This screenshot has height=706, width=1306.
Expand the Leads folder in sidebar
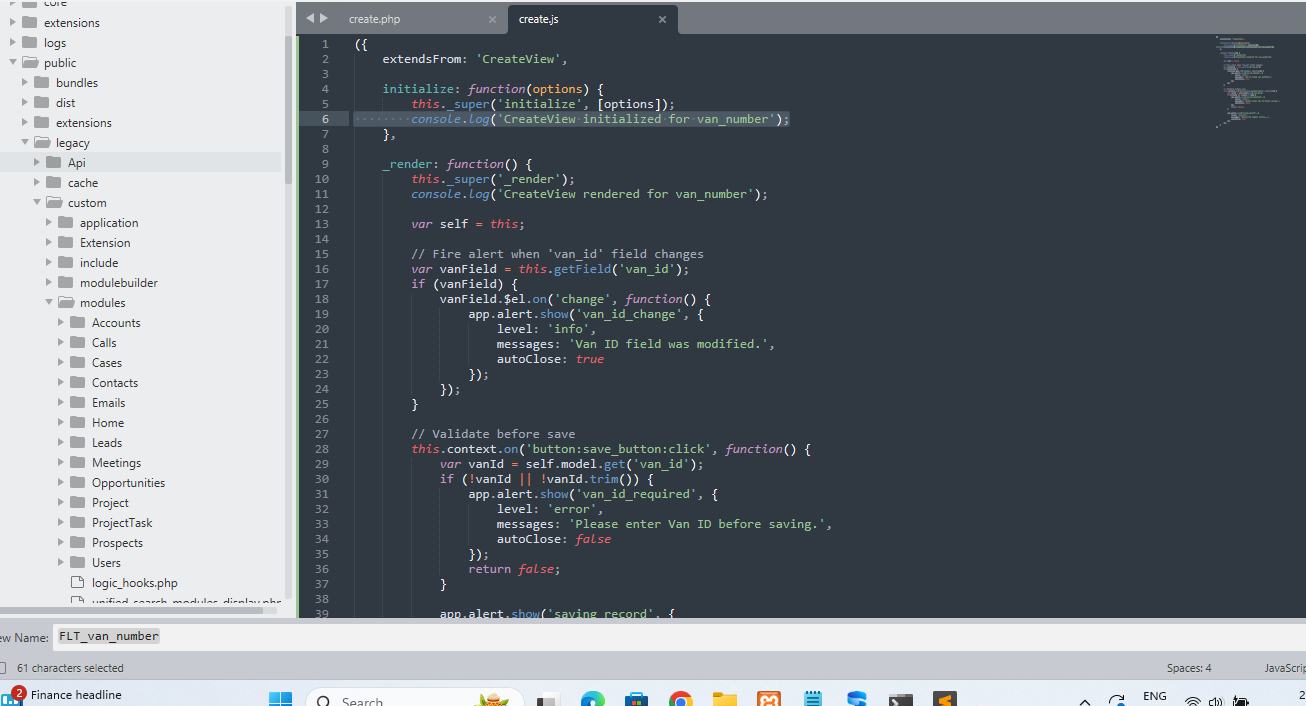[x=61, y=443]
